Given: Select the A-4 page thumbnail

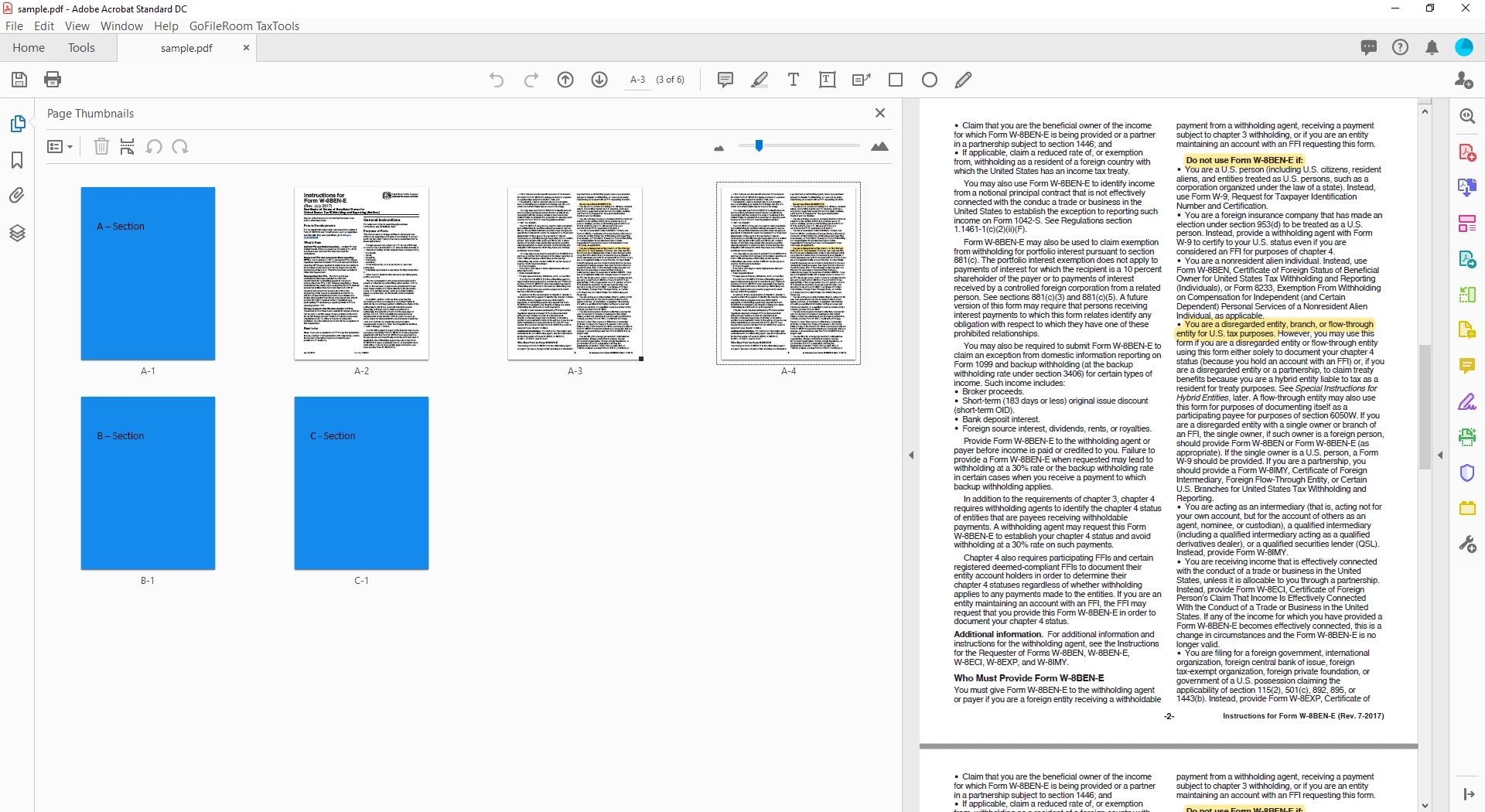Looking at the screenshot, I should pos(788,273).
